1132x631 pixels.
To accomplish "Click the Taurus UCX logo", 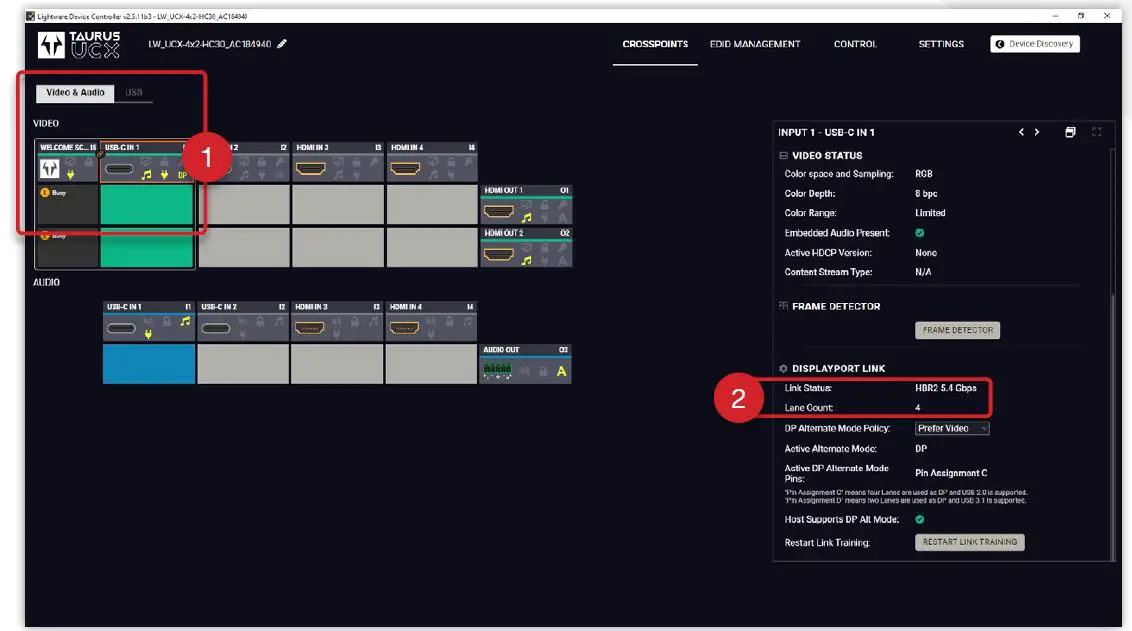I will click(79, 45).
